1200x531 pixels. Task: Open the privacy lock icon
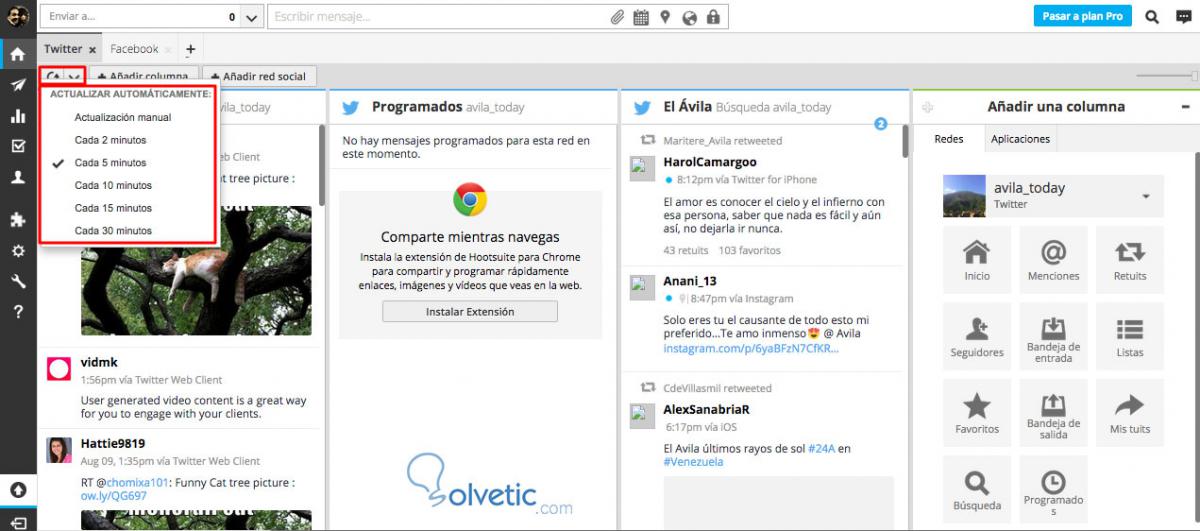click(x=713, y=17)
